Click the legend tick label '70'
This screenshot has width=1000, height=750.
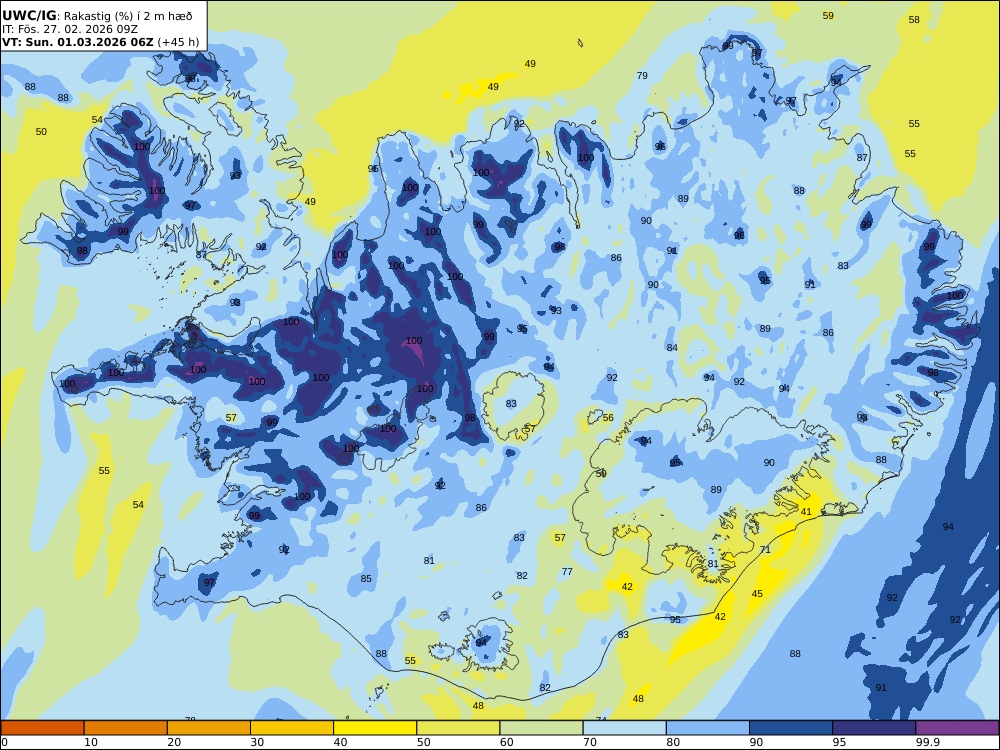(590, 742)
